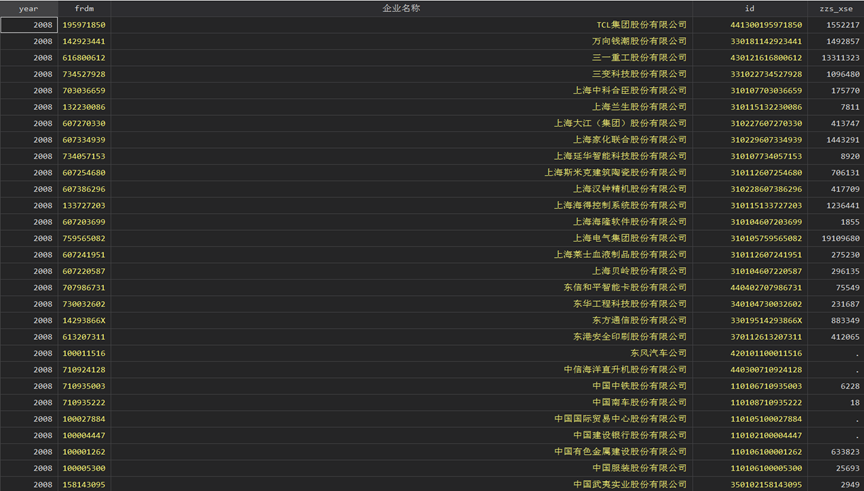The image size is (864, 491).
Task: Click zzs_xse value 13311323
Action: pyautogui.click(x=840, y=58)
